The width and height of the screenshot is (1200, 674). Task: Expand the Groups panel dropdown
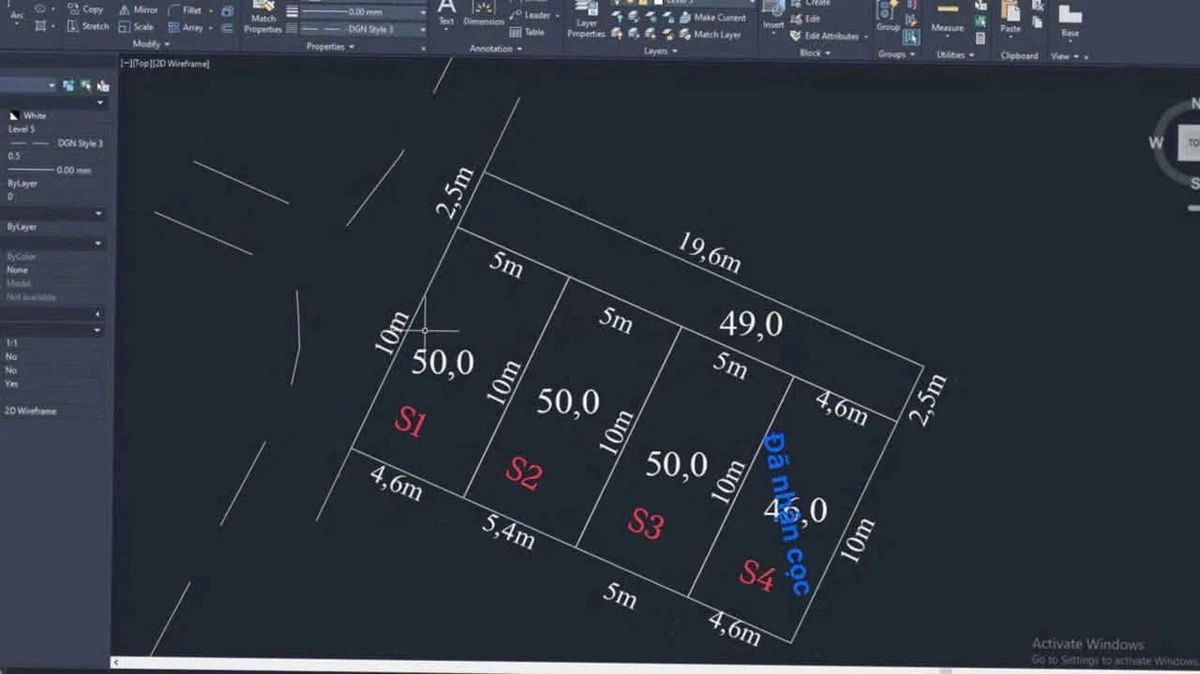pyautogui.click(x=895, y=54)
